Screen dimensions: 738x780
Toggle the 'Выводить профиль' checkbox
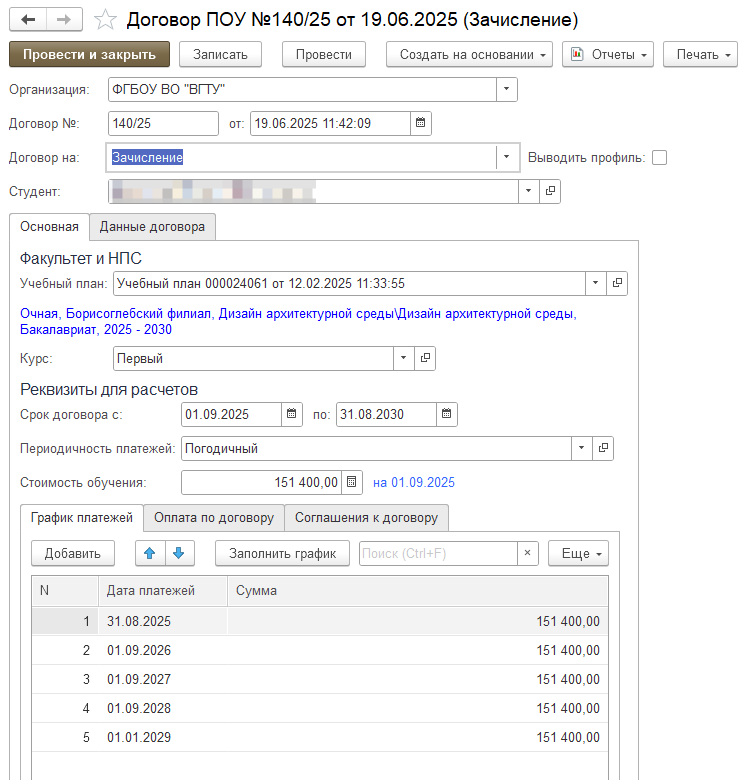[659, 157]
